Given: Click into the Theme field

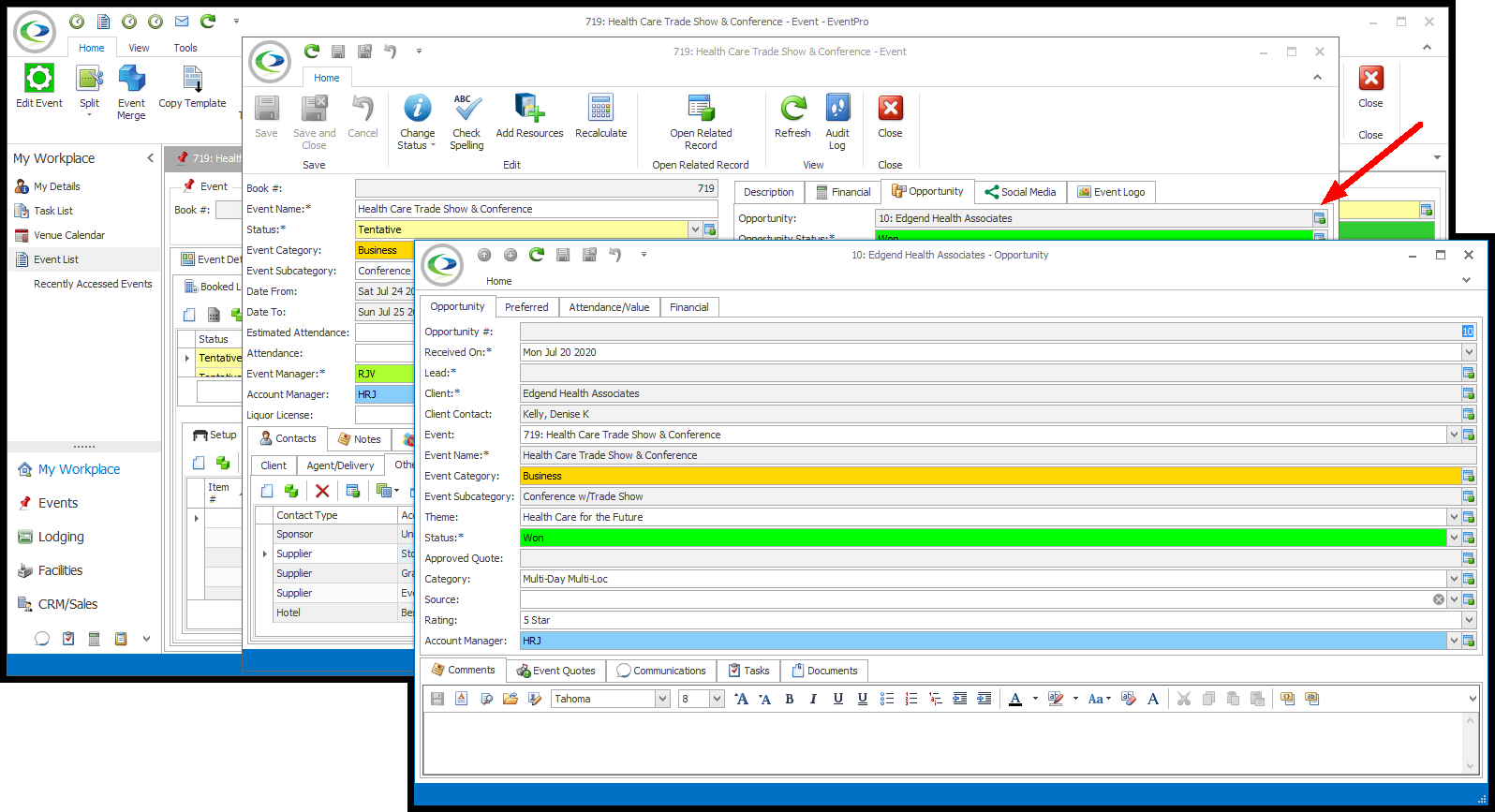Looking at the screenshot, I should pyautogui.click(x=984, y=517).
